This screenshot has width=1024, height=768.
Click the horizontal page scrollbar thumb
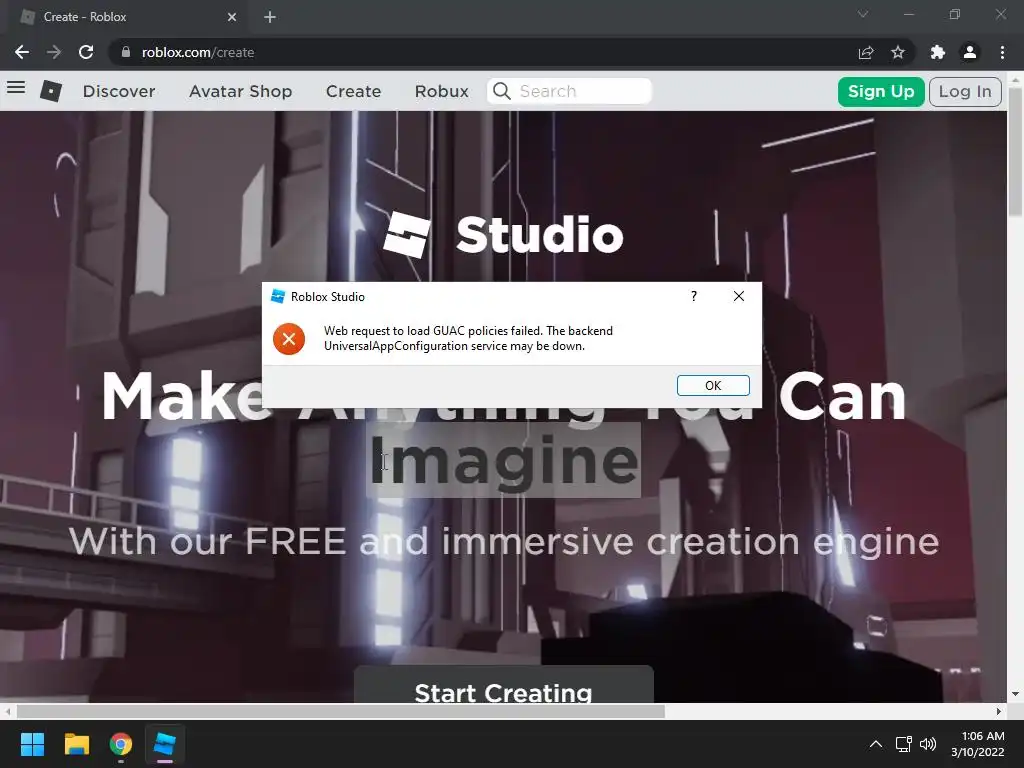(x=340, y=711)
